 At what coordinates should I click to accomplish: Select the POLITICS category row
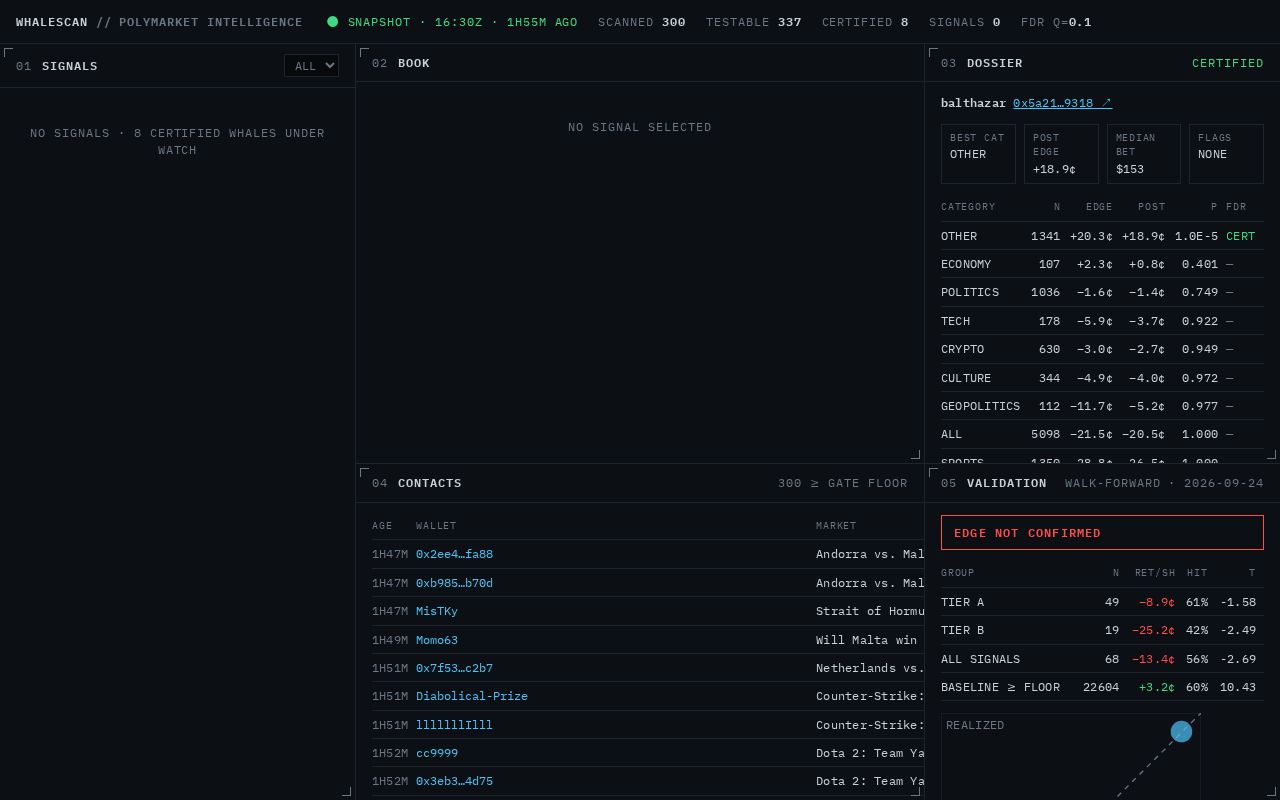click(1102, 292)
